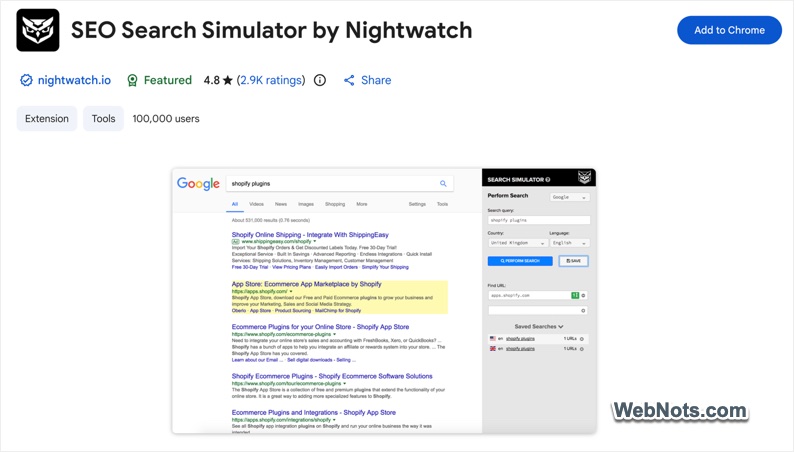Click the "100,000 users" text

[166, 118]
